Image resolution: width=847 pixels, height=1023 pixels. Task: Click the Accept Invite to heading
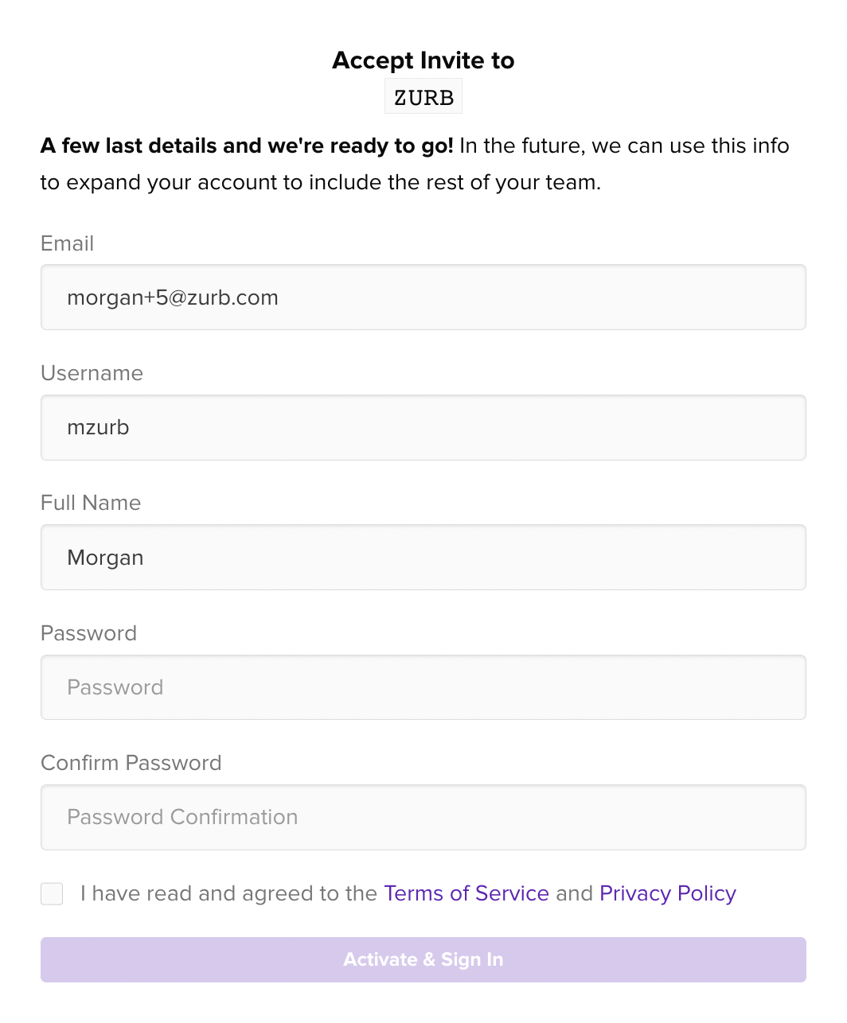coord(423,60)
